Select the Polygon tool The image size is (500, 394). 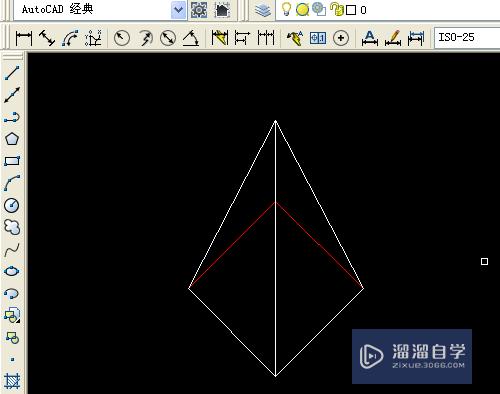click(x=12, y=139)
